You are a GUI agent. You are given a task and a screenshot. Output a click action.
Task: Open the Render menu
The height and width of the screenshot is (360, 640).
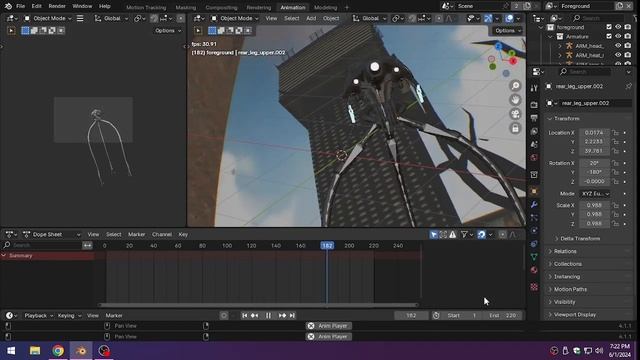[x=57, y=6]
